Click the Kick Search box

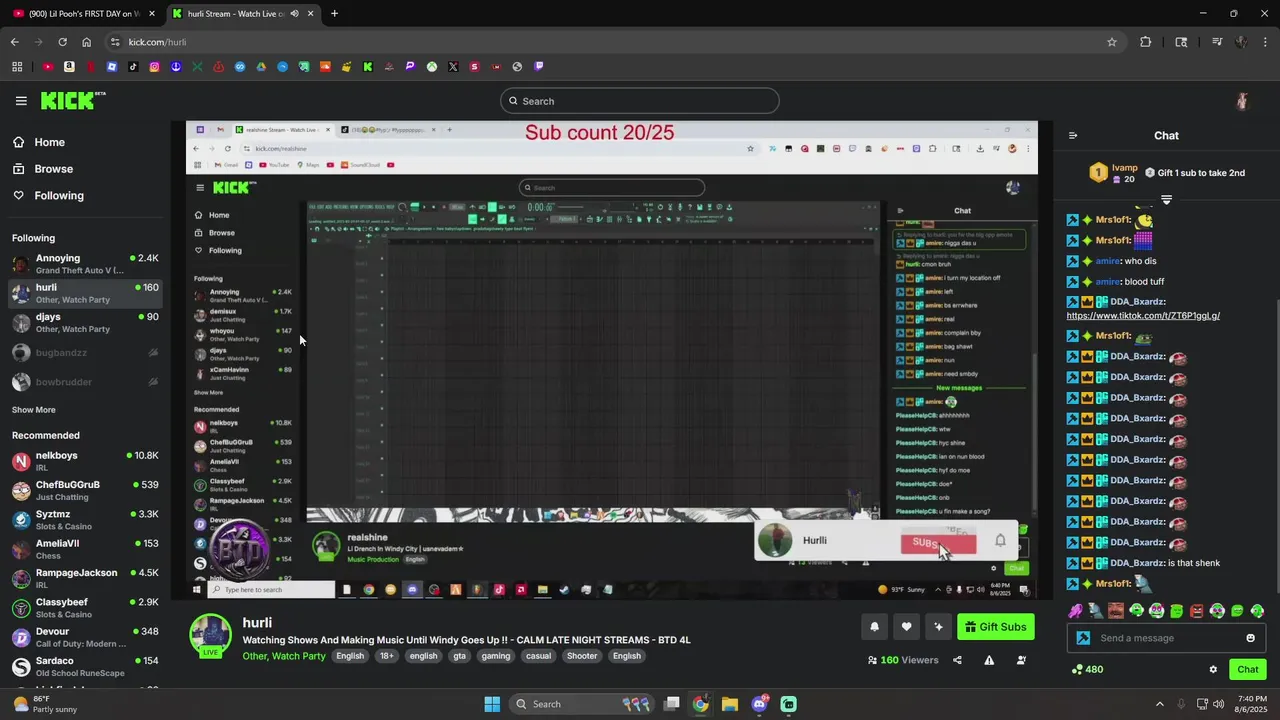[x=639, y=101]
